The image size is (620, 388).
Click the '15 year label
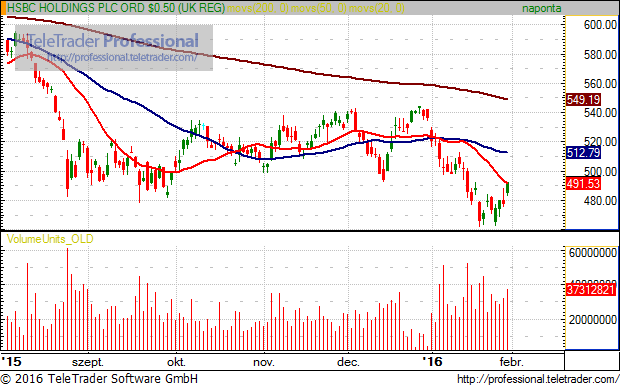tap(11, 362)
